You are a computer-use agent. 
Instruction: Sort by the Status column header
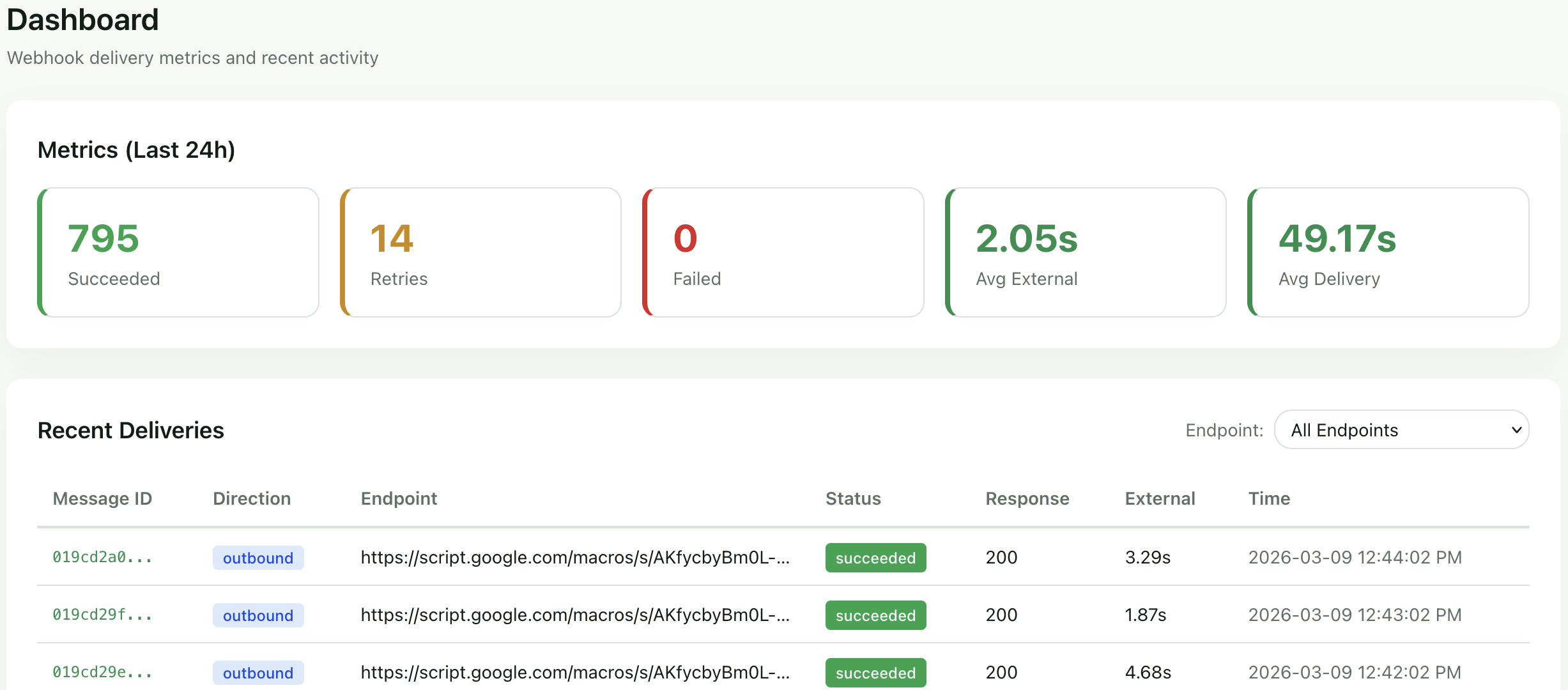point(853,498)
